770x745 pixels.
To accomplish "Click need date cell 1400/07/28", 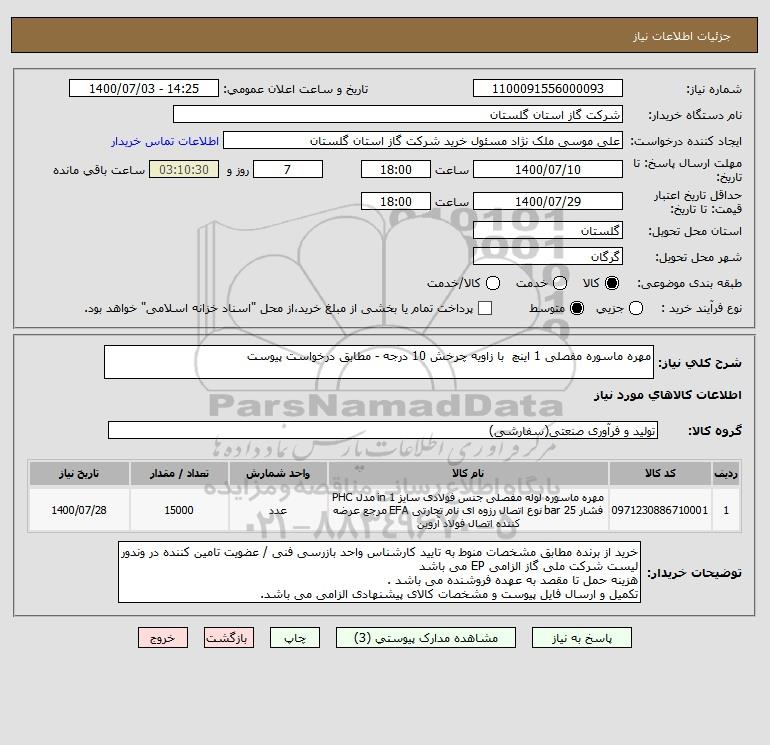I will point(79,510).
